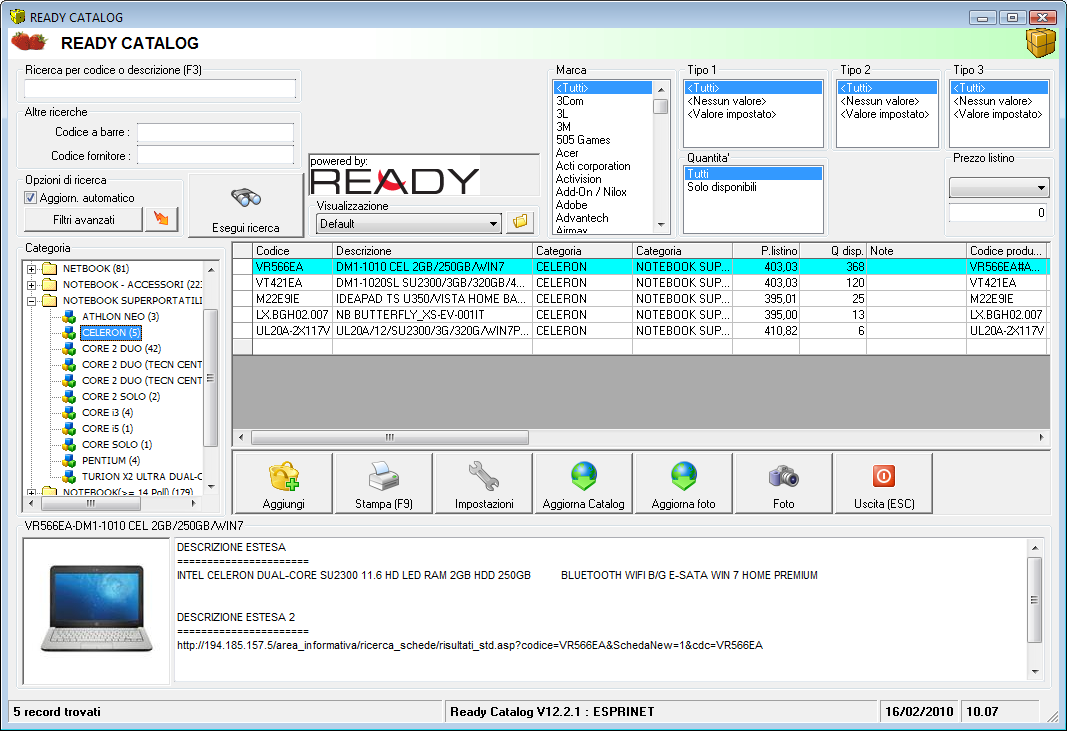Click the NOTEBOOK - ACCESSORI folder icon
Screen dimensions: 1067x731
(49, 285)
